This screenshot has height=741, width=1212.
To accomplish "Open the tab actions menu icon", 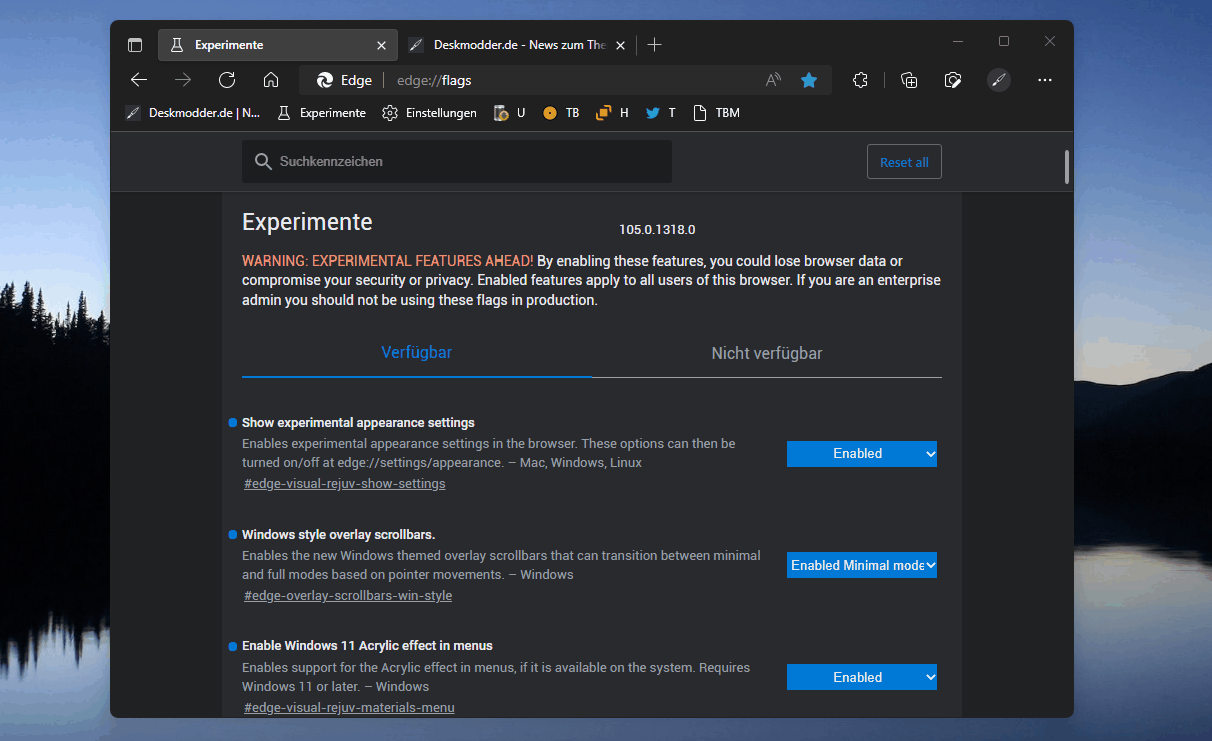I will (x=135, y=45).
